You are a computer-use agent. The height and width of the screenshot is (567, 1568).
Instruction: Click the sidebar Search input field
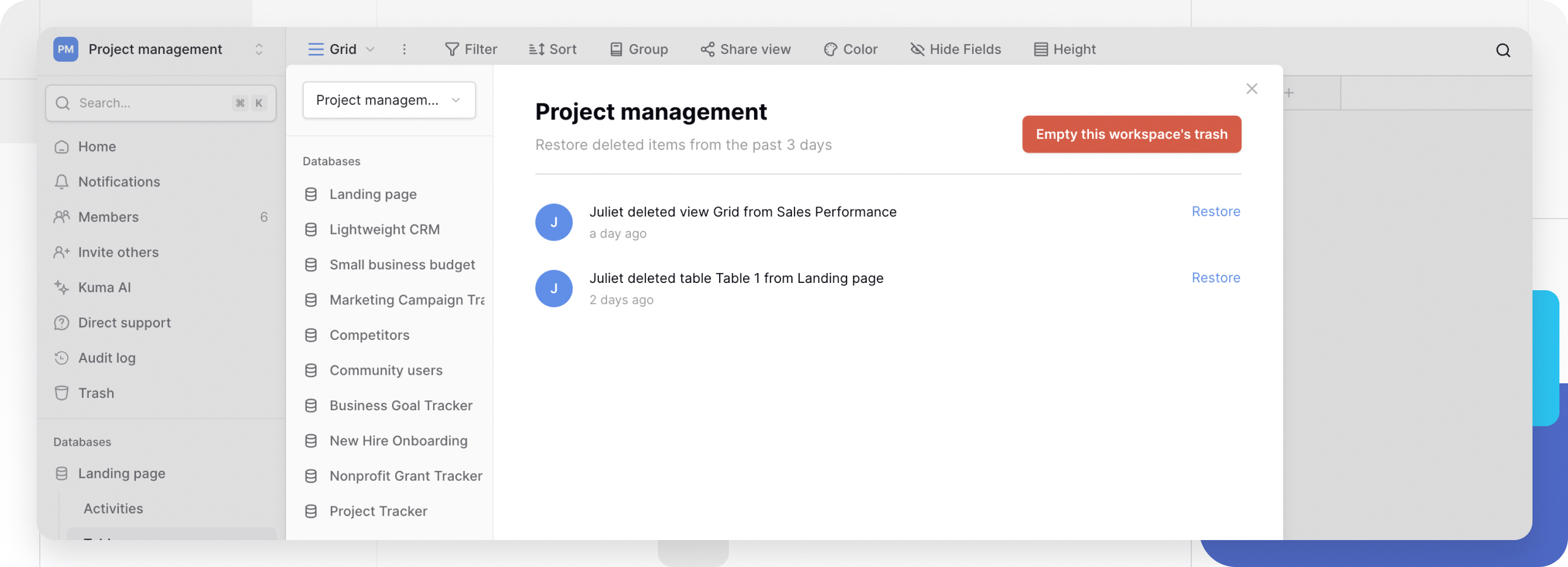click(153, 103)
